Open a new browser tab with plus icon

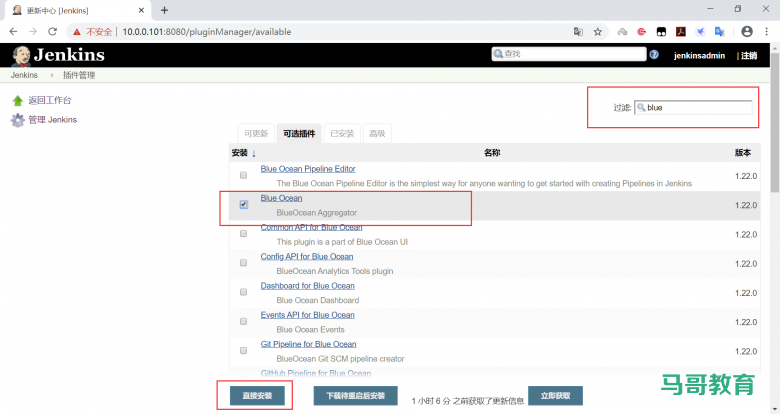[x=165, y=10]
